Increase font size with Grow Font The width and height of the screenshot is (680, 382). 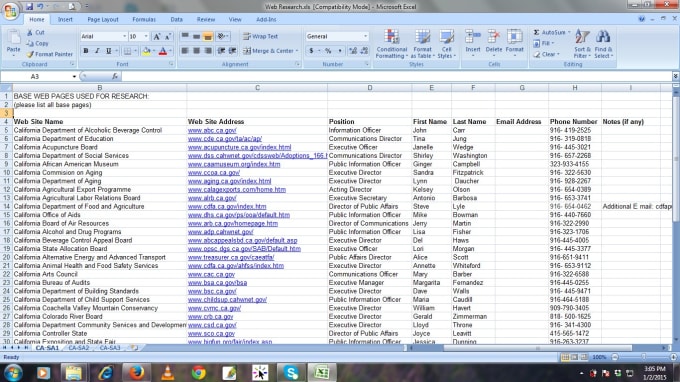pyautogui.click(x=157, y=36)
